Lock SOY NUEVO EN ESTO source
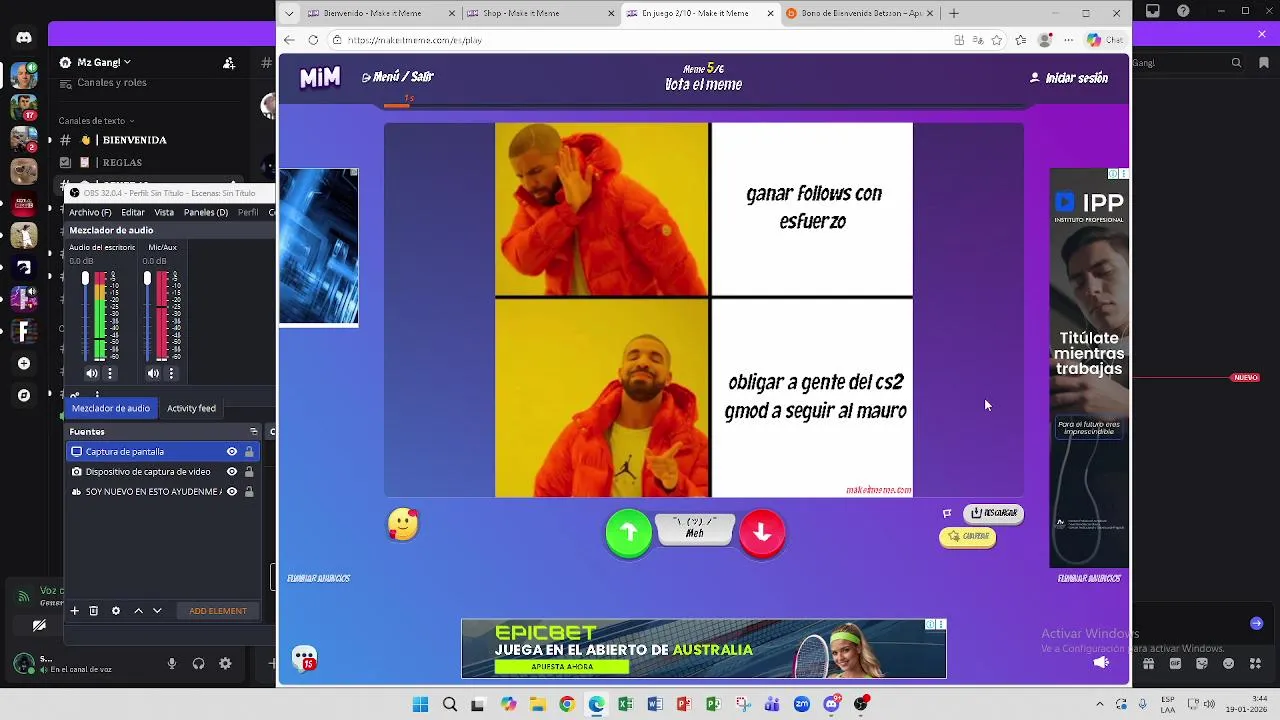This screenshot has width=1280, height=720. (249, 492)
